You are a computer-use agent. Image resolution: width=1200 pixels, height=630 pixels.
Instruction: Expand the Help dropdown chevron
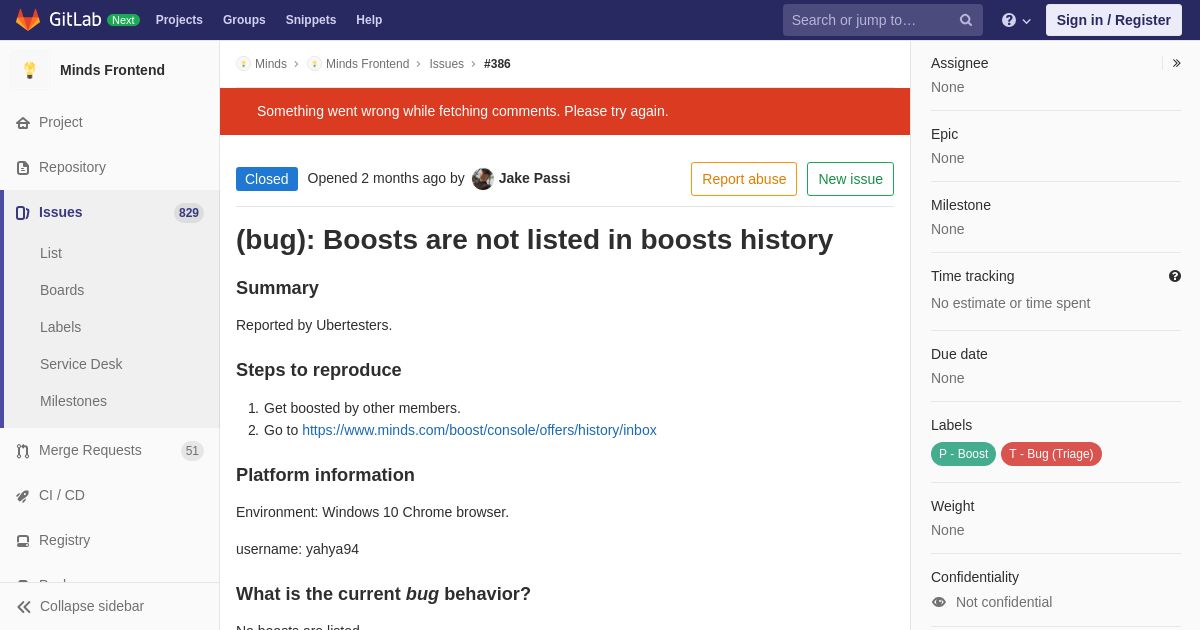(x=1027, y=21)
